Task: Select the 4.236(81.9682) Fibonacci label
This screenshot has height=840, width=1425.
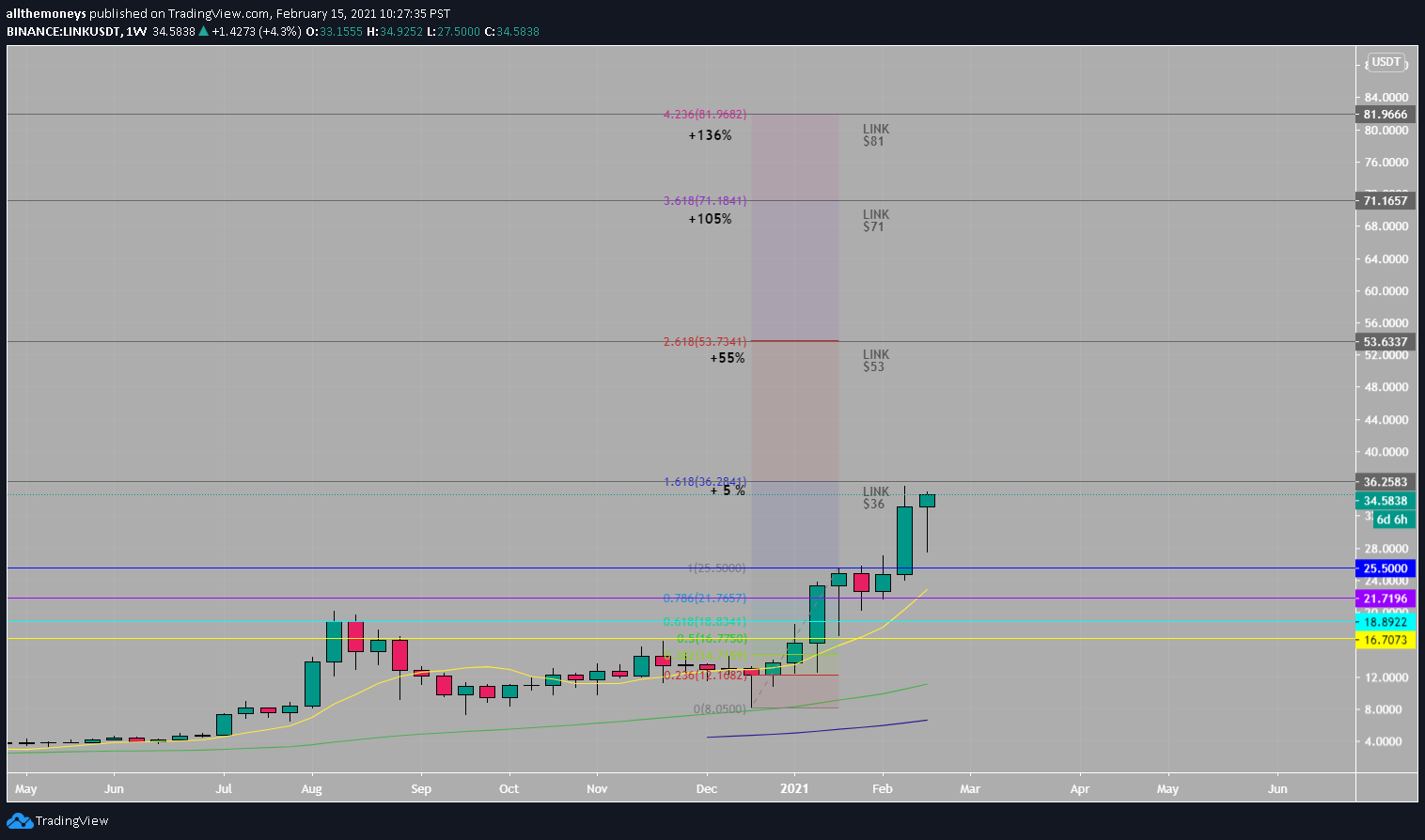Action: [705, 115]
